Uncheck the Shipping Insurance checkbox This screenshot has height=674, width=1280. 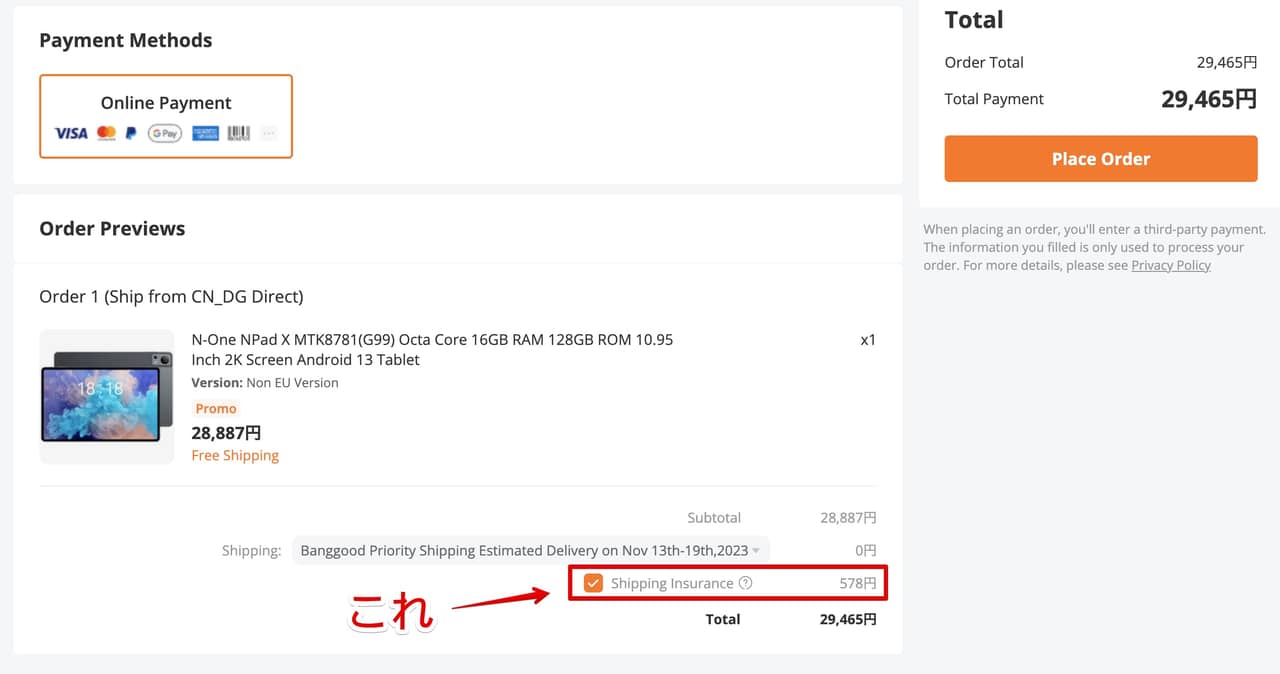tap(593, 583)
